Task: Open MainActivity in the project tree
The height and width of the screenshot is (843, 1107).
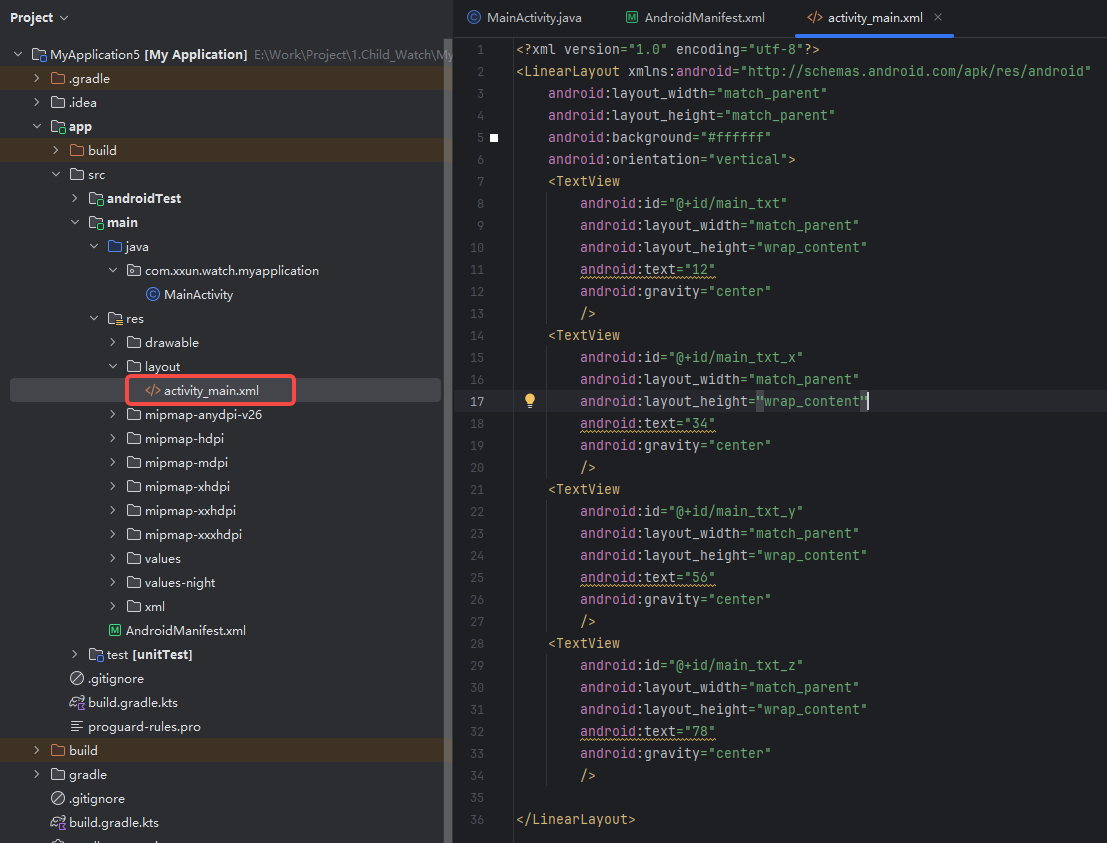Action: pyautogui.click(x=198, y=294)
